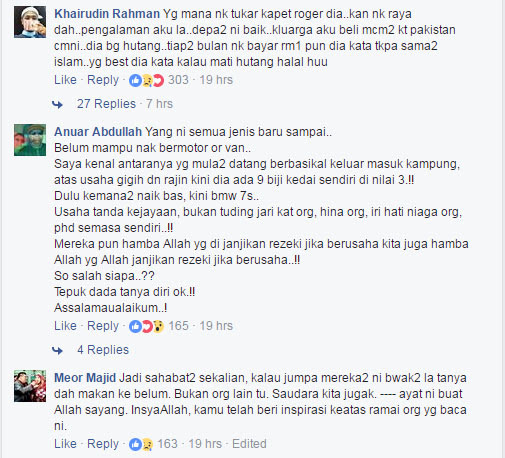Open Khairudin Rahman's profile picture
The height and width of the screenshot is (458, 505).
[x=30, y=22]
